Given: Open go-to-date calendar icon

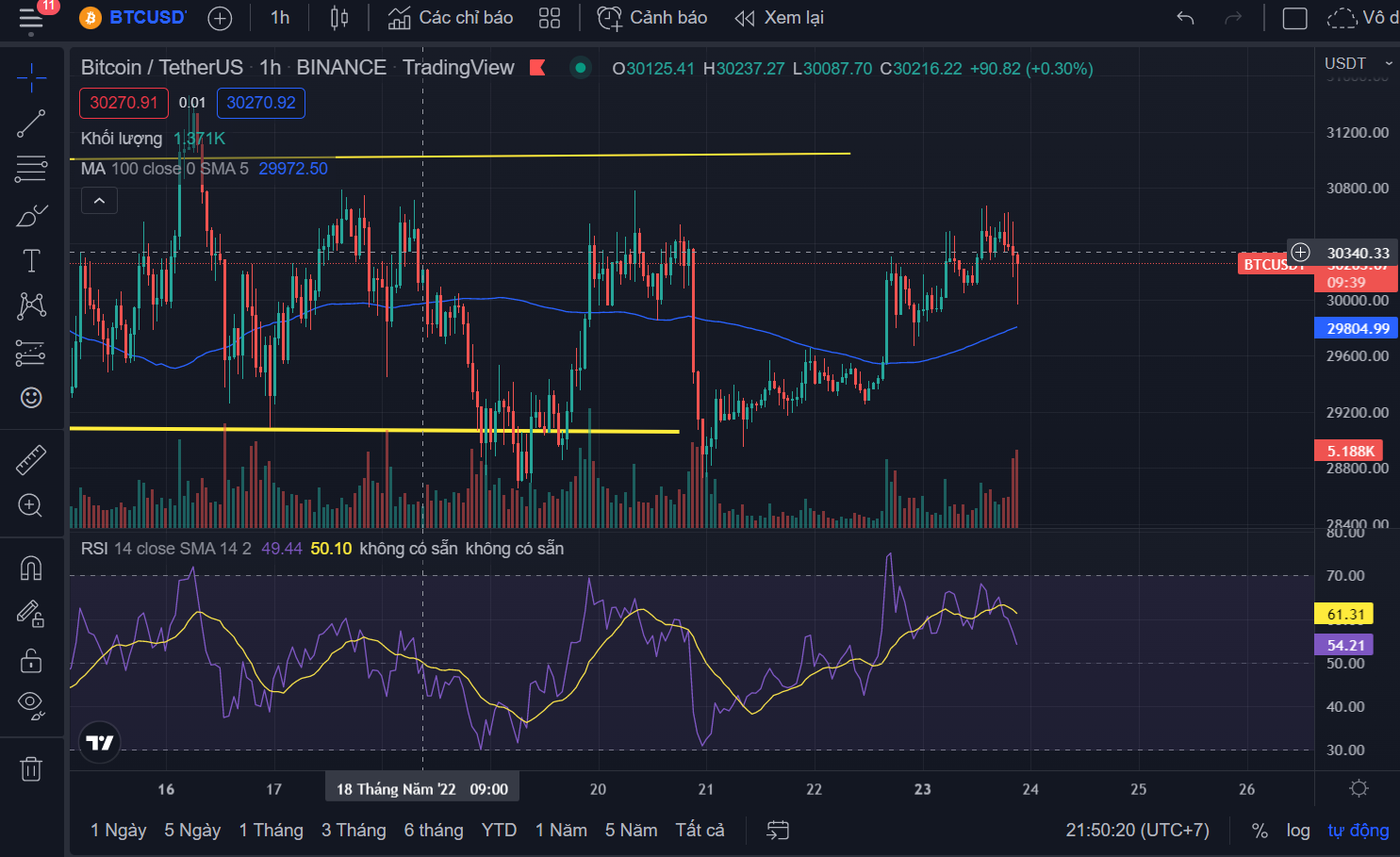Looking at the screenshot, I should point(778,831).
